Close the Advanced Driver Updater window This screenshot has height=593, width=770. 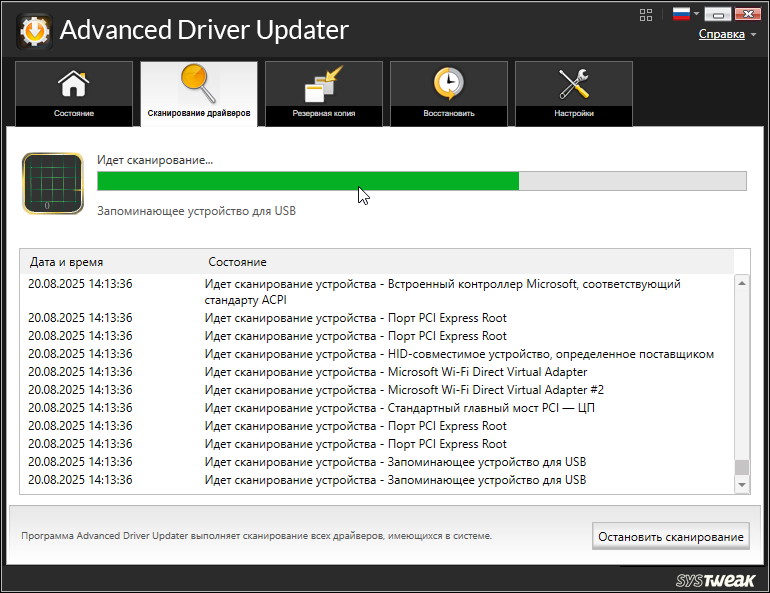coord(748,14)
